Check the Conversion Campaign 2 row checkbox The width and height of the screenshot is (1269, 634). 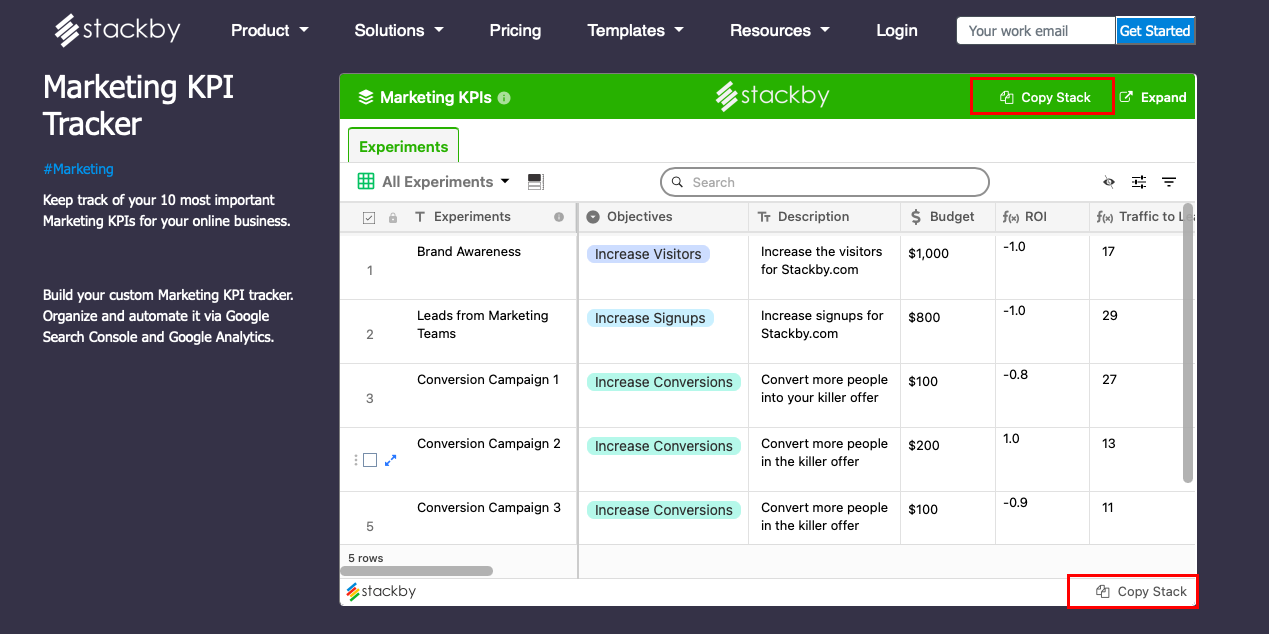(x=370, y=460)
